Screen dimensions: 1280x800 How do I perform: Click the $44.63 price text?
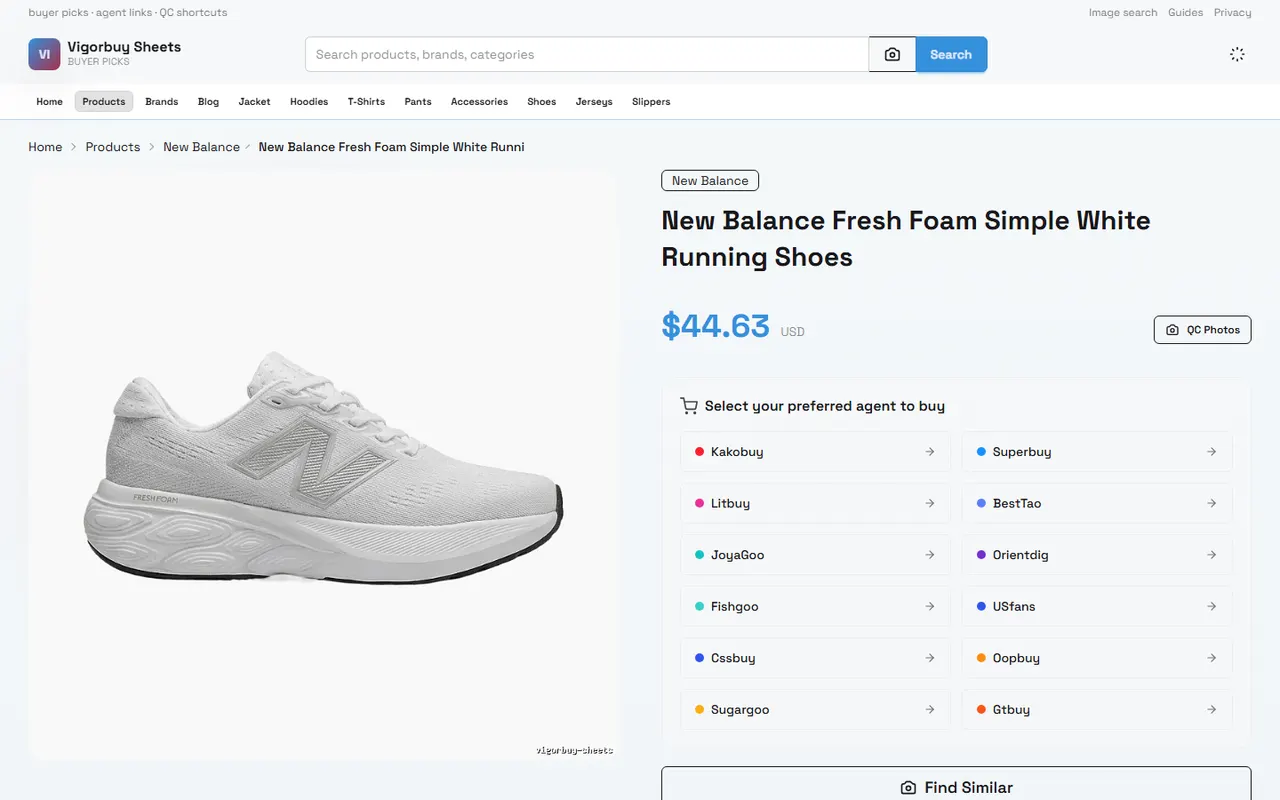click(715, 326)
